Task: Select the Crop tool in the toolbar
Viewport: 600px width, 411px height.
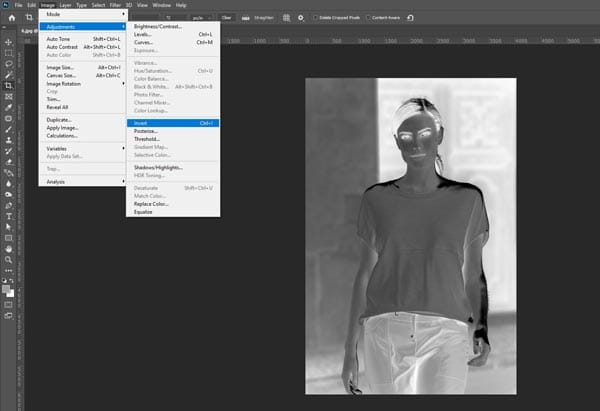Action: pos(8,86)
